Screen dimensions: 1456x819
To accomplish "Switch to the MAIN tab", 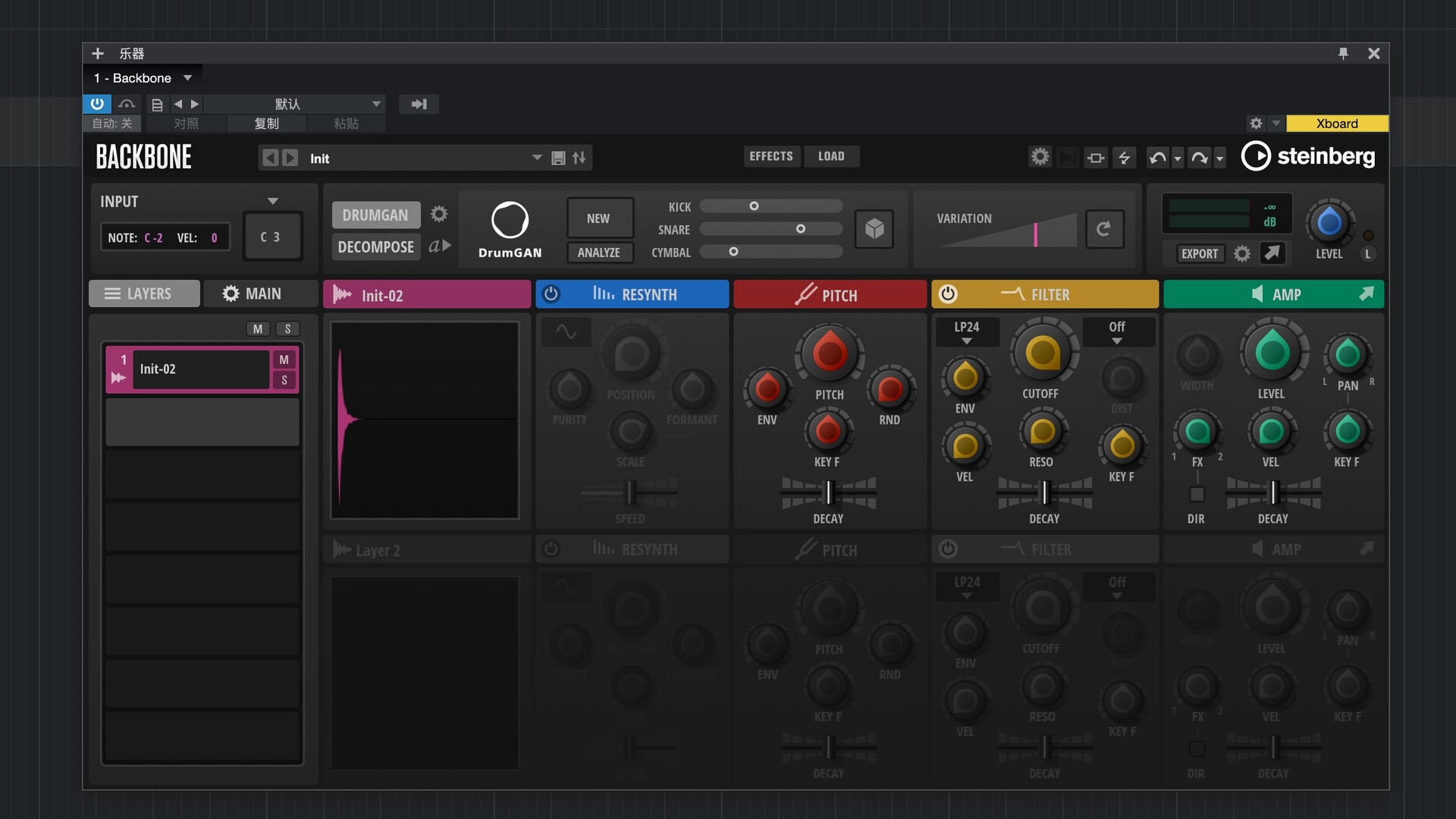I will point(260,293).
